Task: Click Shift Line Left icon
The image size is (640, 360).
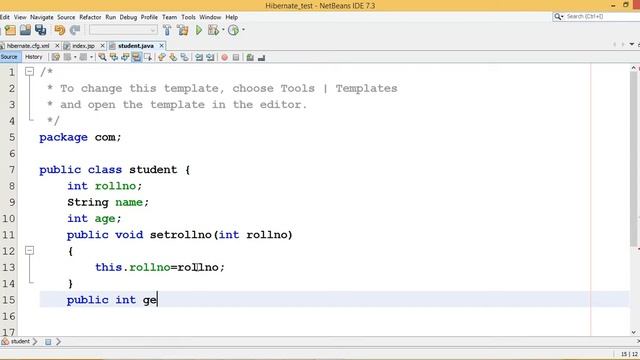Action: point(199,57)
